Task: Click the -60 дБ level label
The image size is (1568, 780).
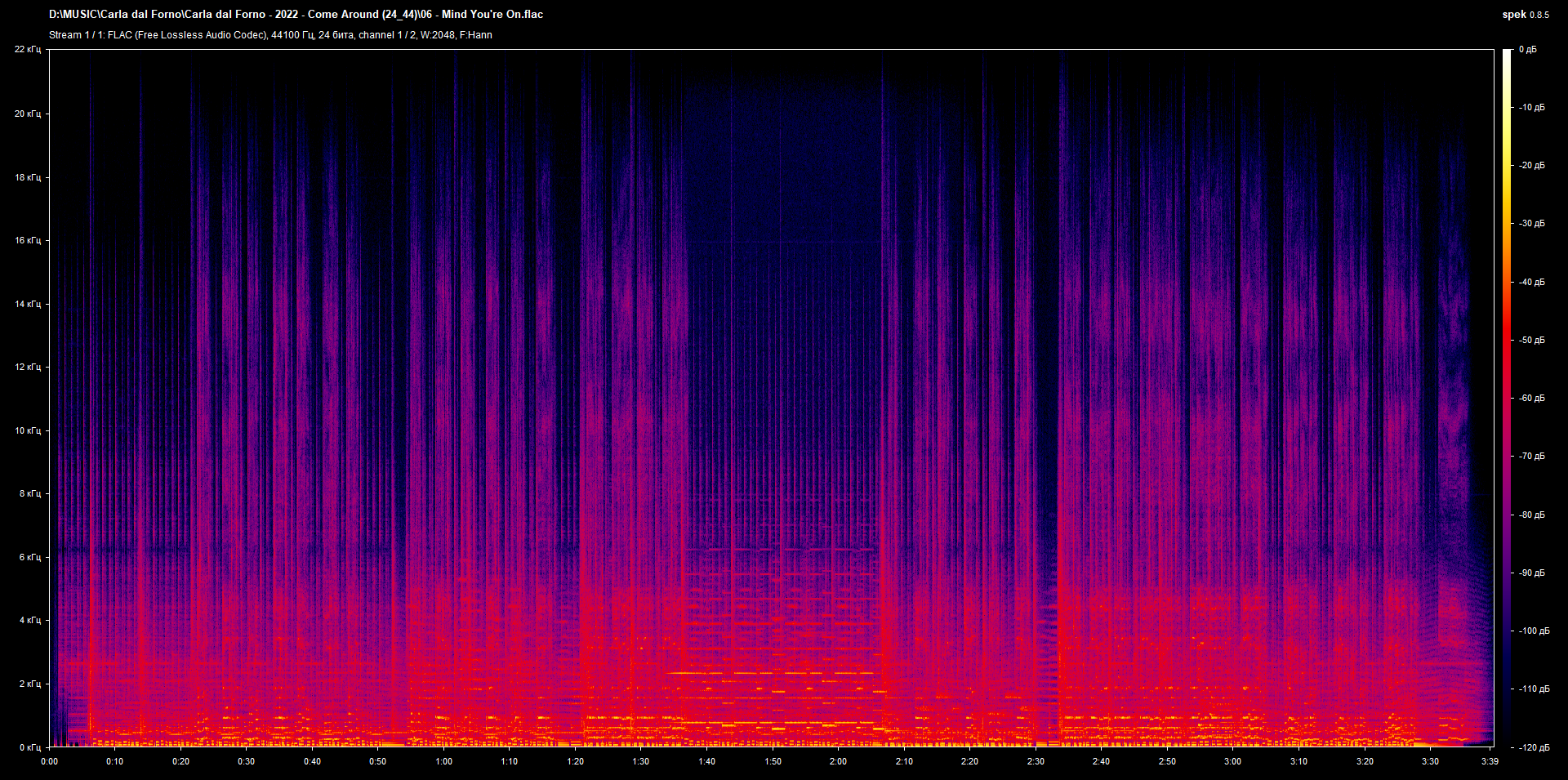Action: (1531, 399)
